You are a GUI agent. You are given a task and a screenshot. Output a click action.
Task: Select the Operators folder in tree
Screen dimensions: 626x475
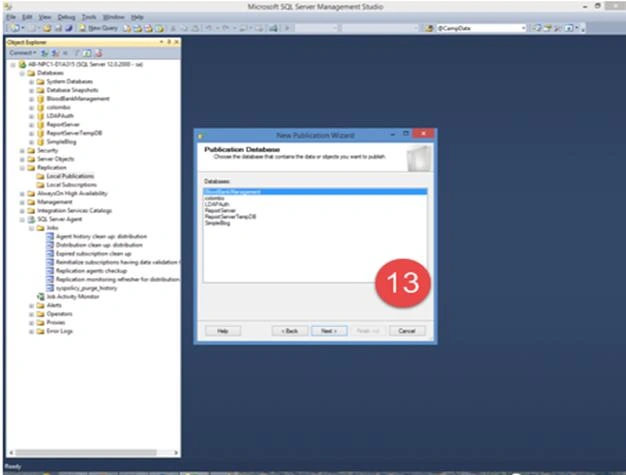[x=59, y=314]
